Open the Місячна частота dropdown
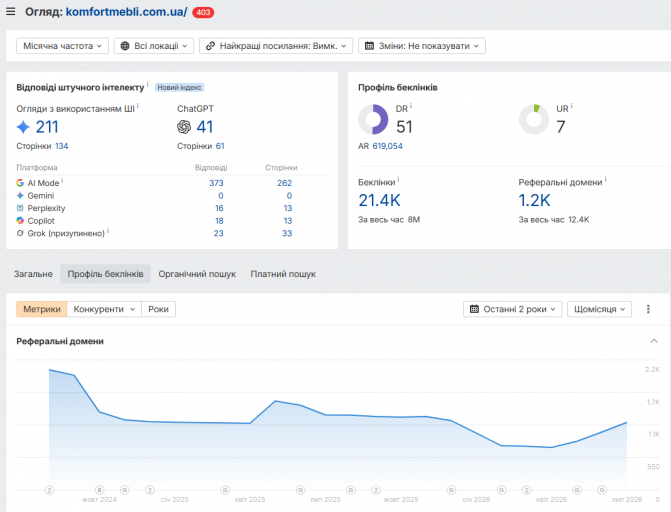Viewport: 671px width, 512px height. pyautogui.click(x=62, y=46)
